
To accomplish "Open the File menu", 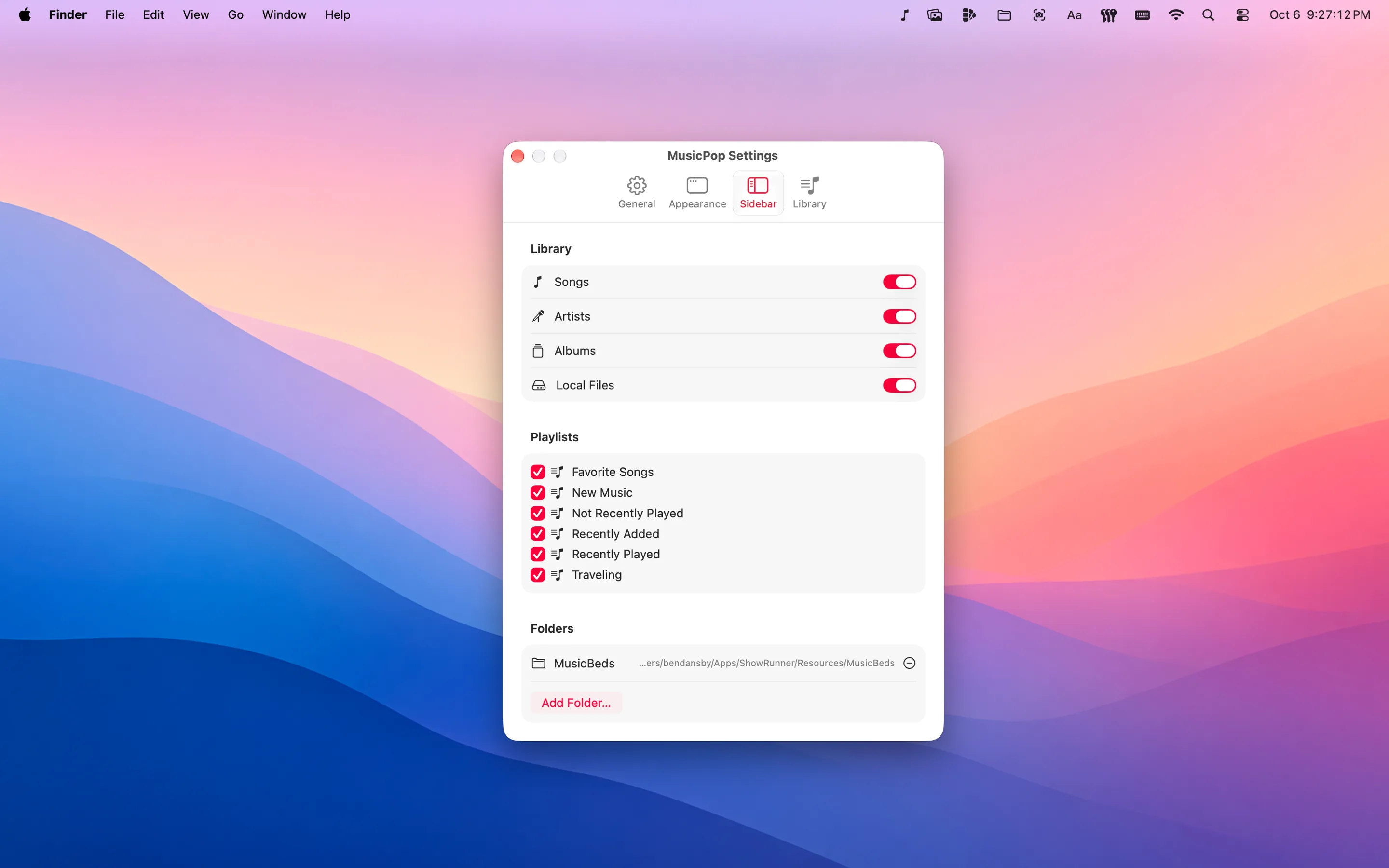I will [115, 15].
